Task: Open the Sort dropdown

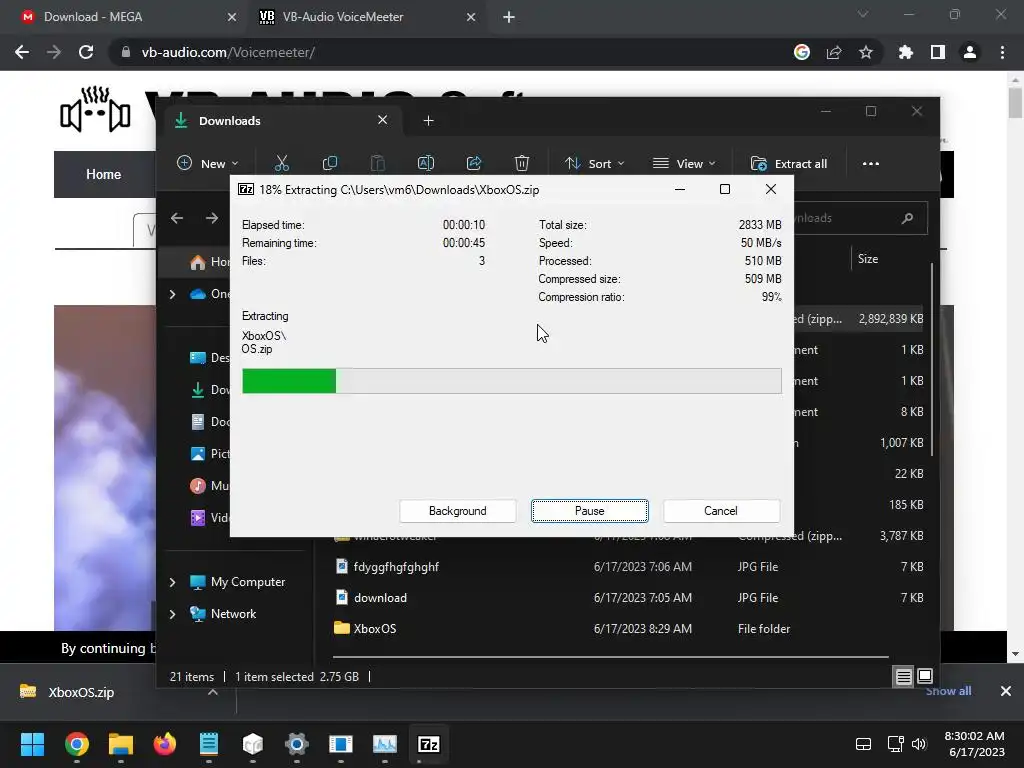Action: pyautogui.click(x=595, y=163)
